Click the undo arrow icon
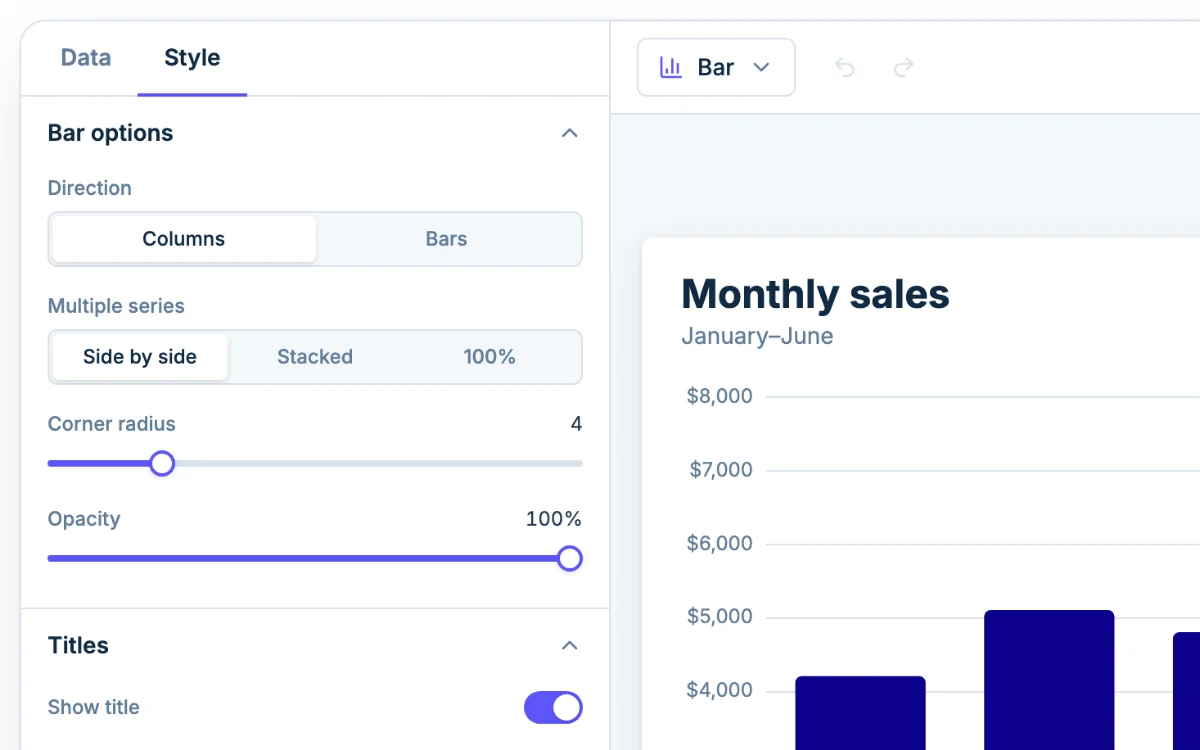Viewport: 1200px width, 750px height. pyautogui.click(x=845, y=67)
